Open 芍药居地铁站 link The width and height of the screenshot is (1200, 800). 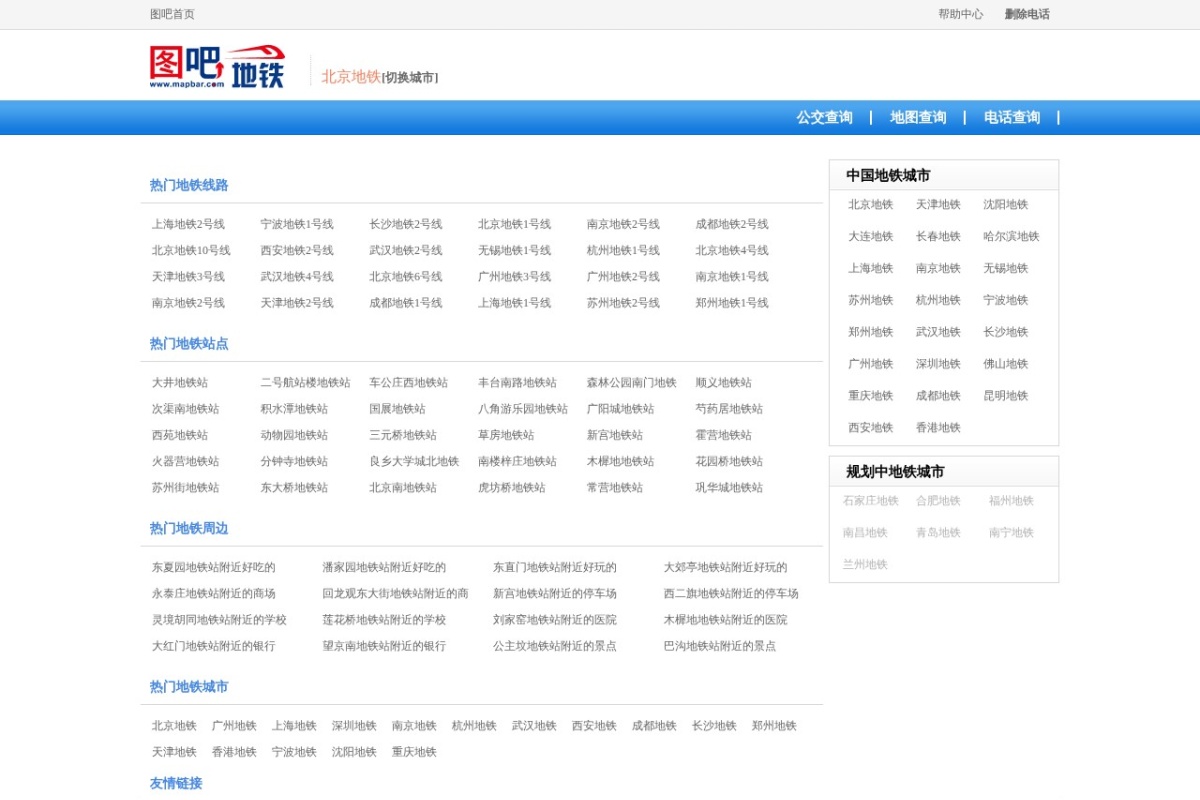coord(729,408)
